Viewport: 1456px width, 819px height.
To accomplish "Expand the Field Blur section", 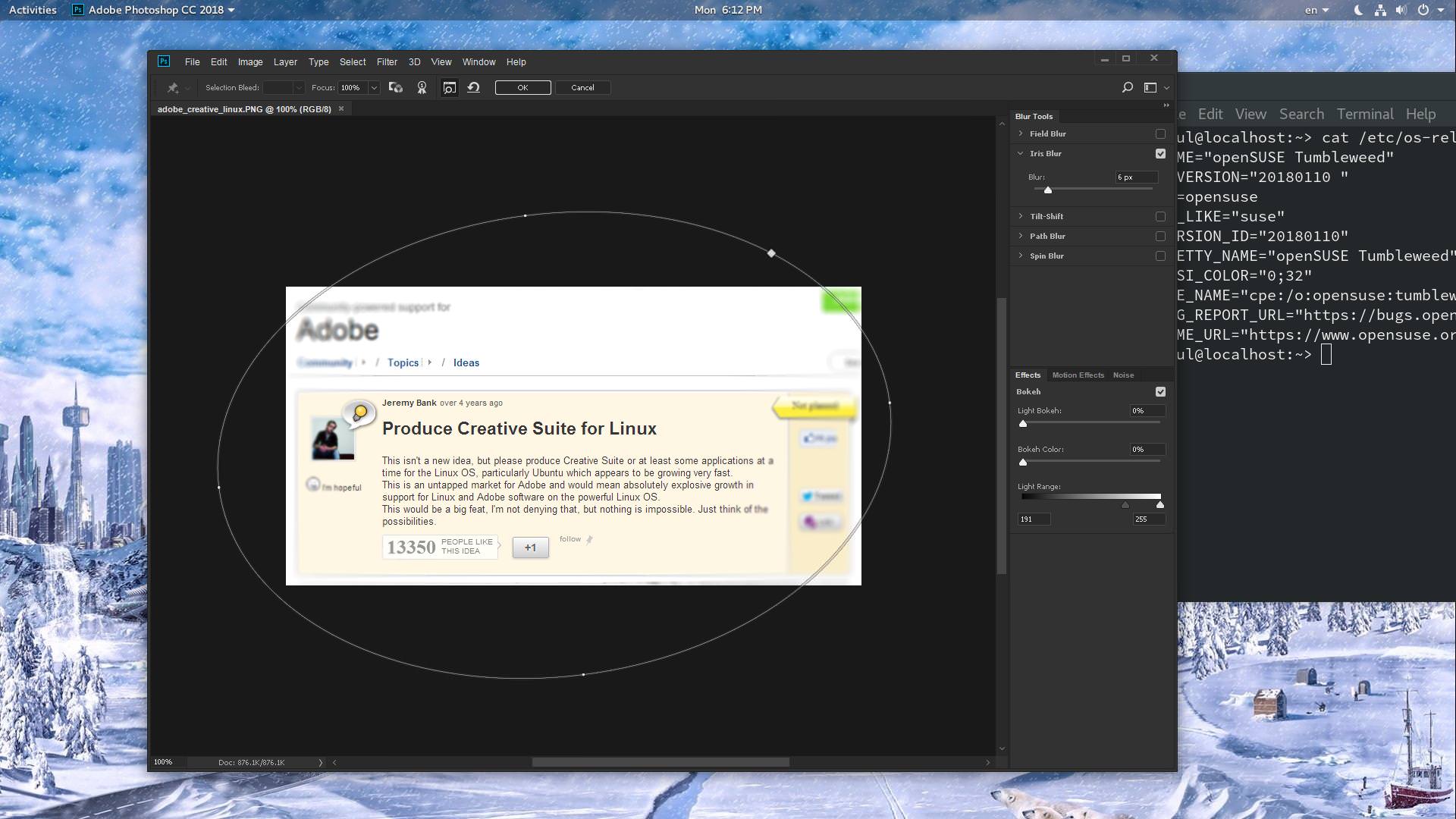I will click(1021, 134).
